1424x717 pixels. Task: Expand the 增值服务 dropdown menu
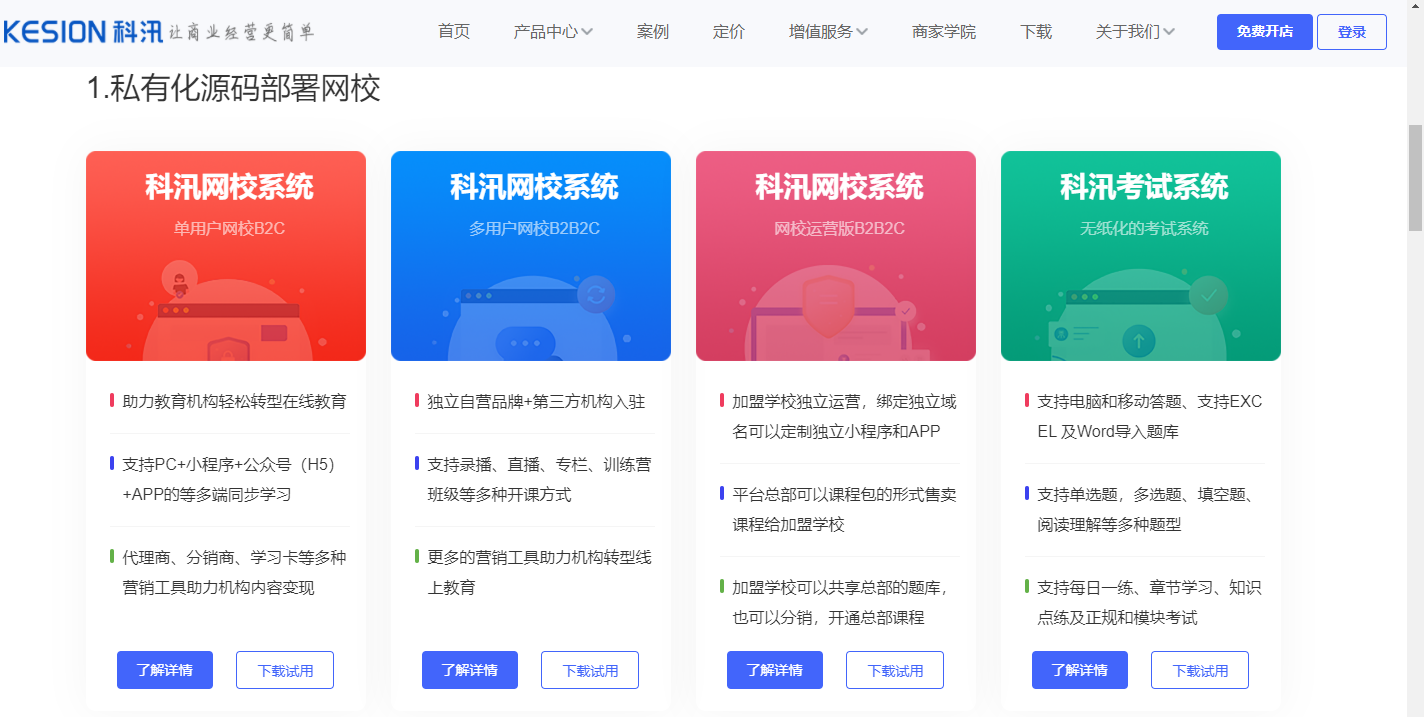tap(828, 32)
